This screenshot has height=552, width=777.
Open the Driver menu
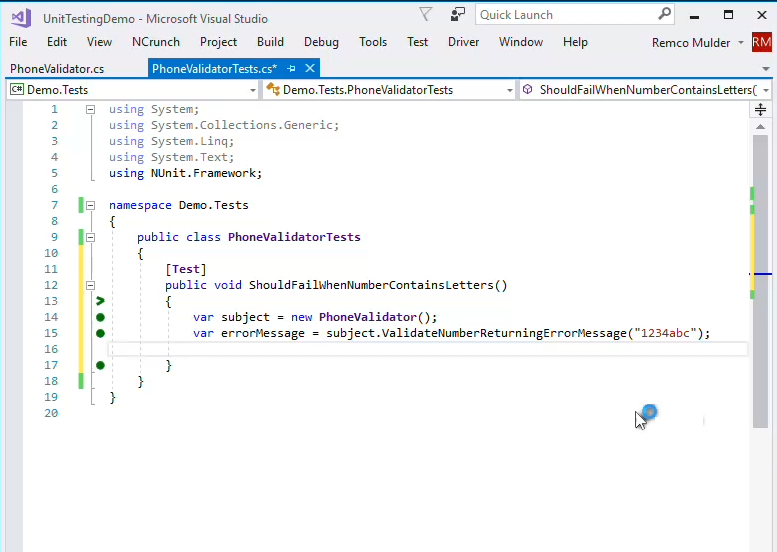[x=463, y=42]
